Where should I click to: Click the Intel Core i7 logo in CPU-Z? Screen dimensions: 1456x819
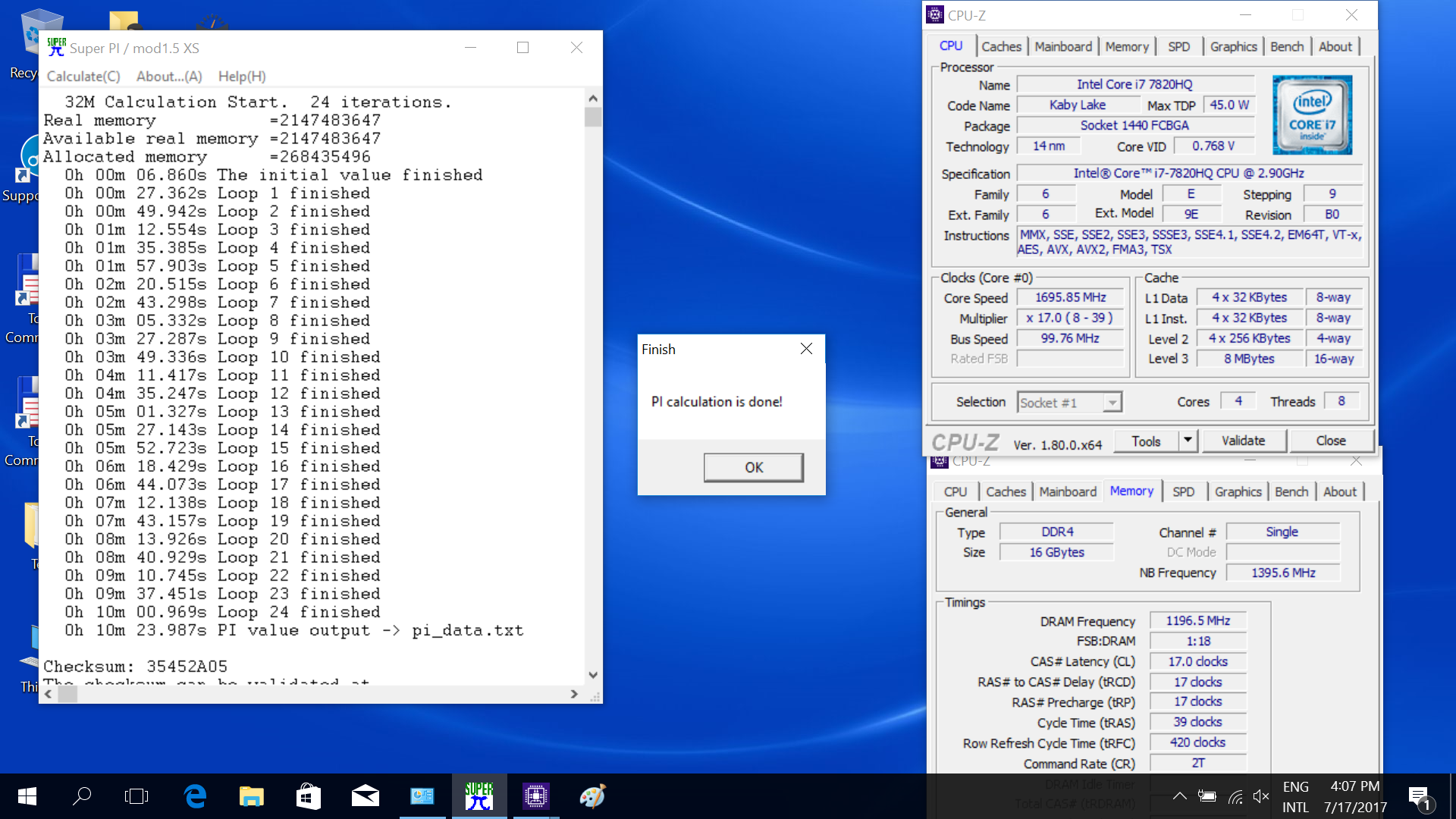click(1312, 115)
